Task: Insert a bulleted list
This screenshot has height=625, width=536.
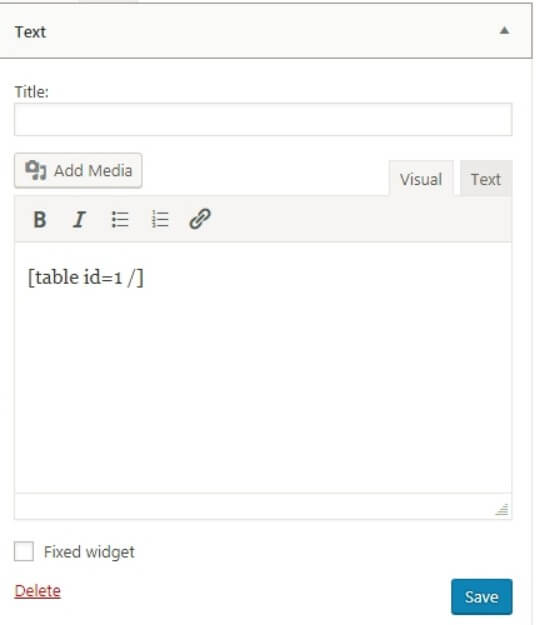Action: point(120,219)
